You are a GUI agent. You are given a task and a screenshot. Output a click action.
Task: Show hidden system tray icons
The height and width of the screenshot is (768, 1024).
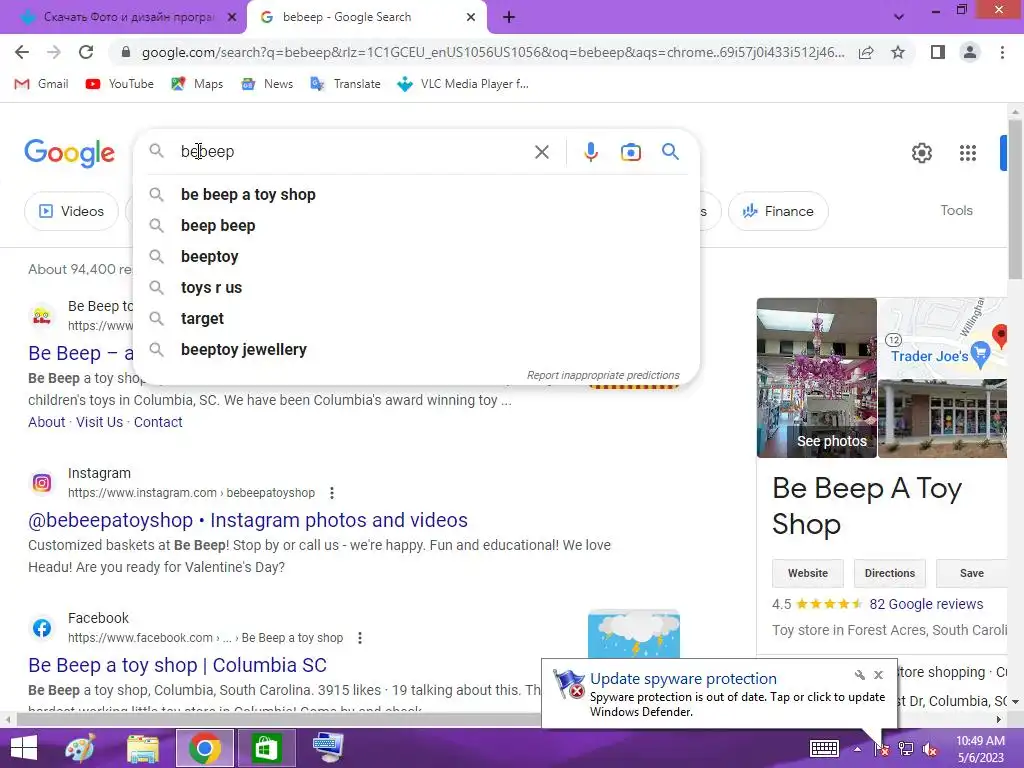(857, 749)
